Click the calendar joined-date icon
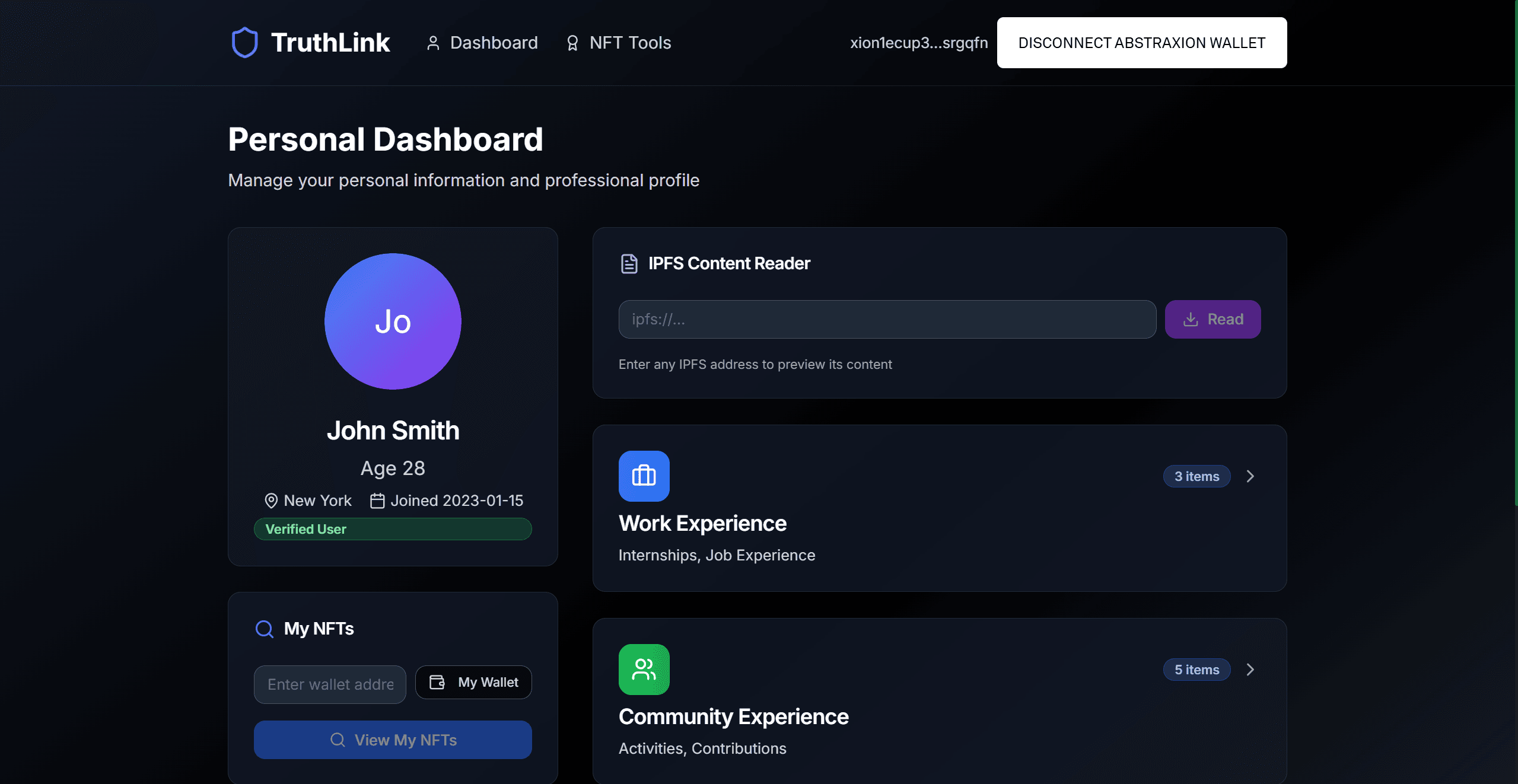The height and width of the screenshot is (784, 1518). click(x=377, y=501)
